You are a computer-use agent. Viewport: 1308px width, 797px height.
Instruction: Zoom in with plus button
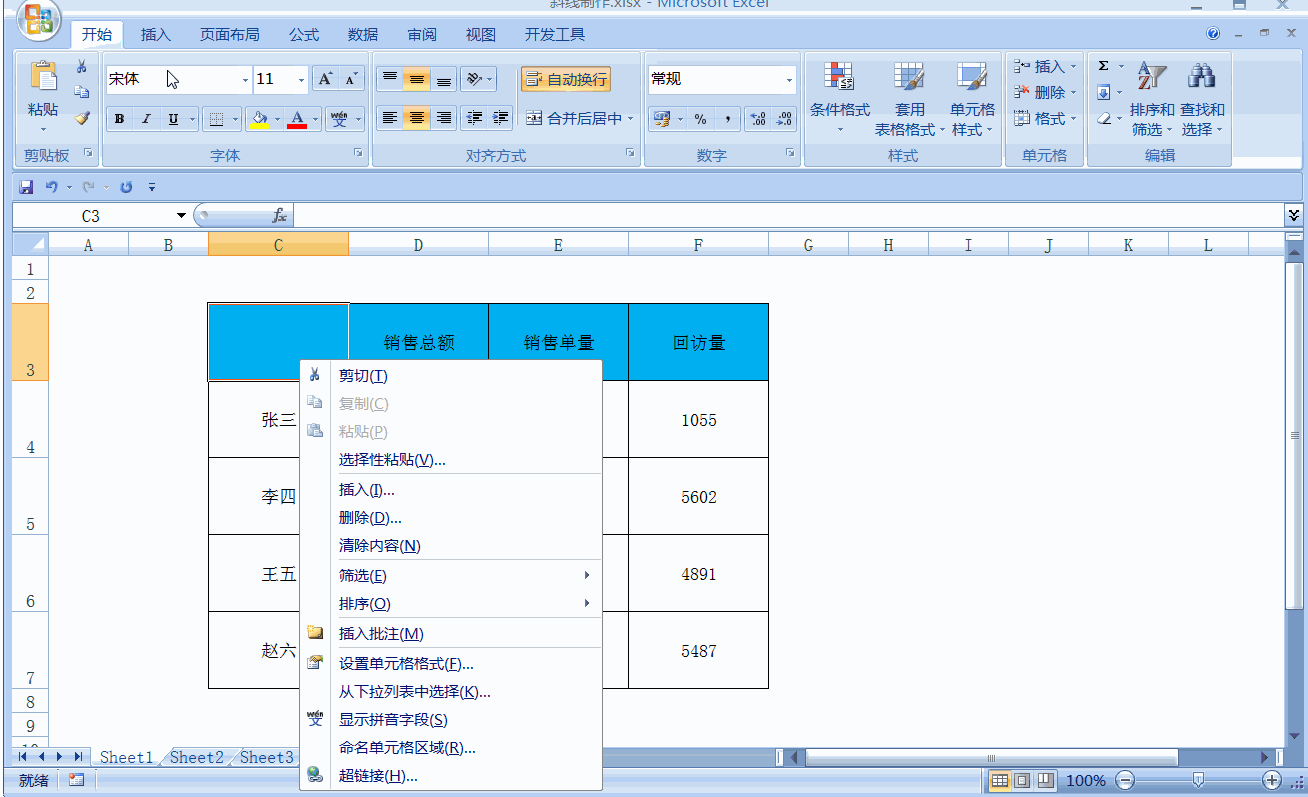click(1272, 780)
